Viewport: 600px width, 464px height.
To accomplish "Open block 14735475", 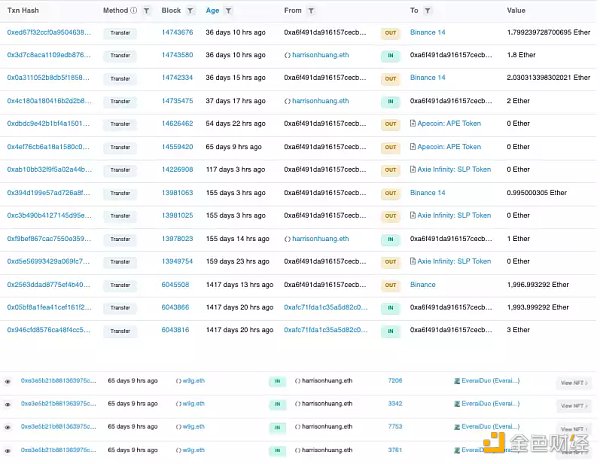I will [x=177, y=101].
